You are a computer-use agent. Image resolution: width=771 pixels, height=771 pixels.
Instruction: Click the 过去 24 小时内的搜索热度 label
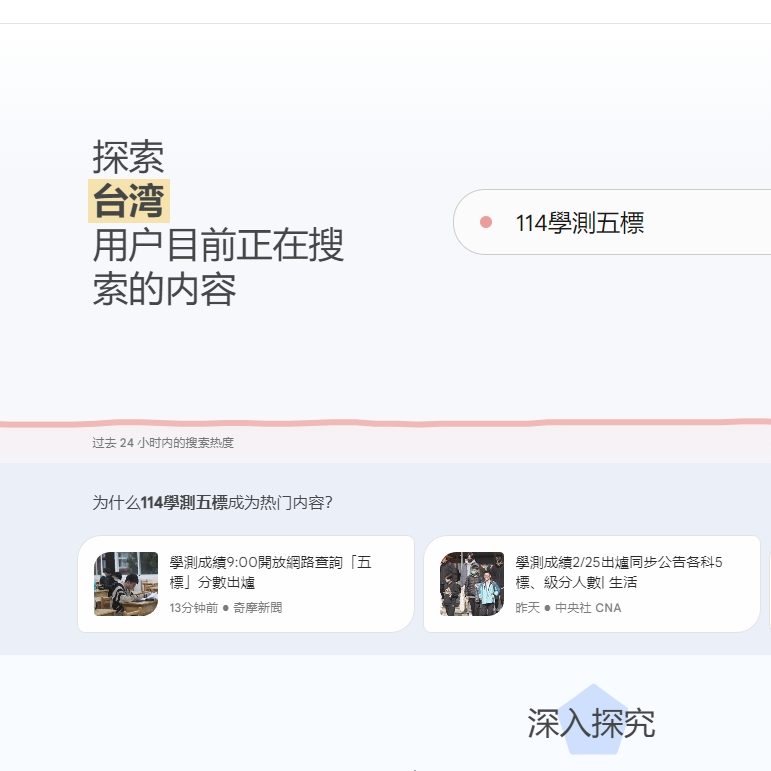(x=163, y=443)
